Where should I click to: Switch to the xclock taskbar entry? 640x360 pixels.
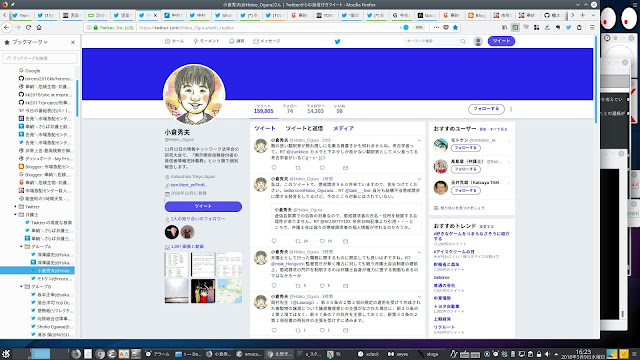click(x=369, y=354)
